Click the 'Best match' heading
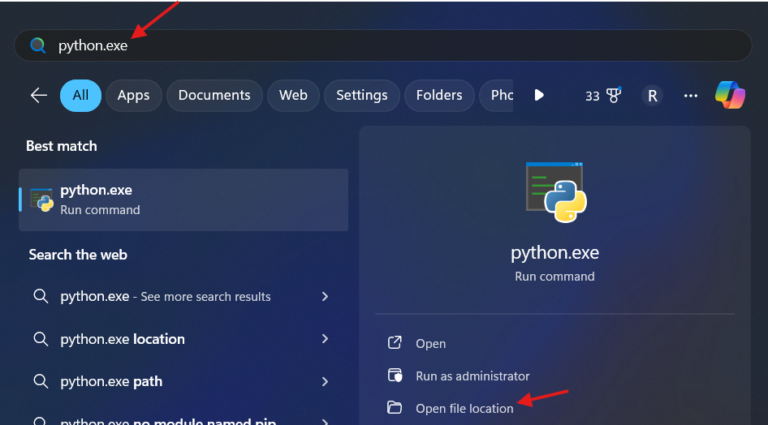 point(61,146)
